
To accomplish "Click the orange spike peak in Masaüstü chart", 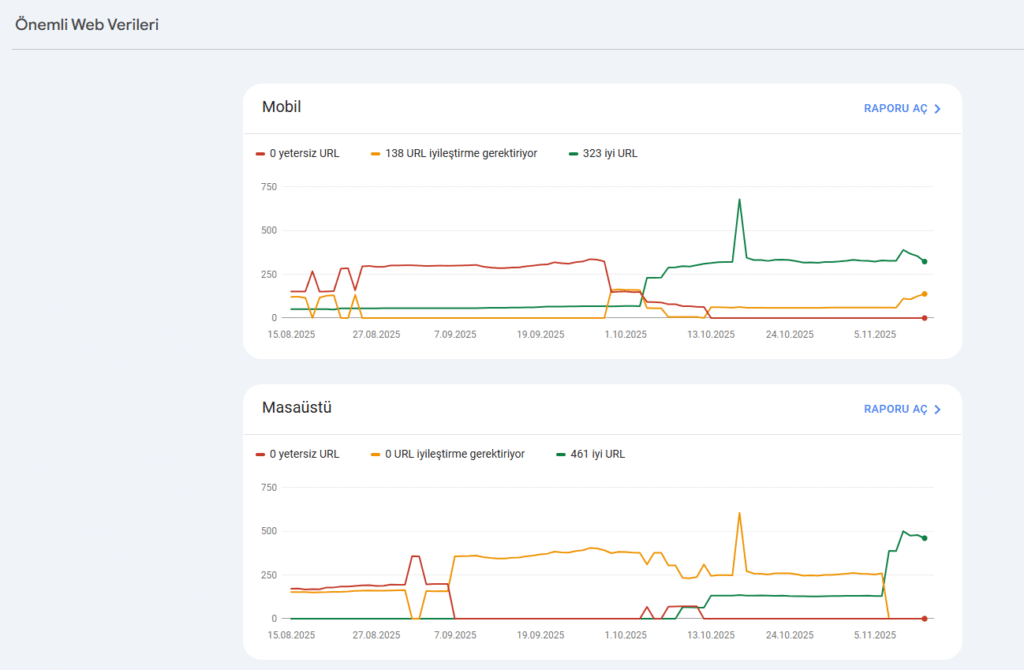I will point(739,514).
